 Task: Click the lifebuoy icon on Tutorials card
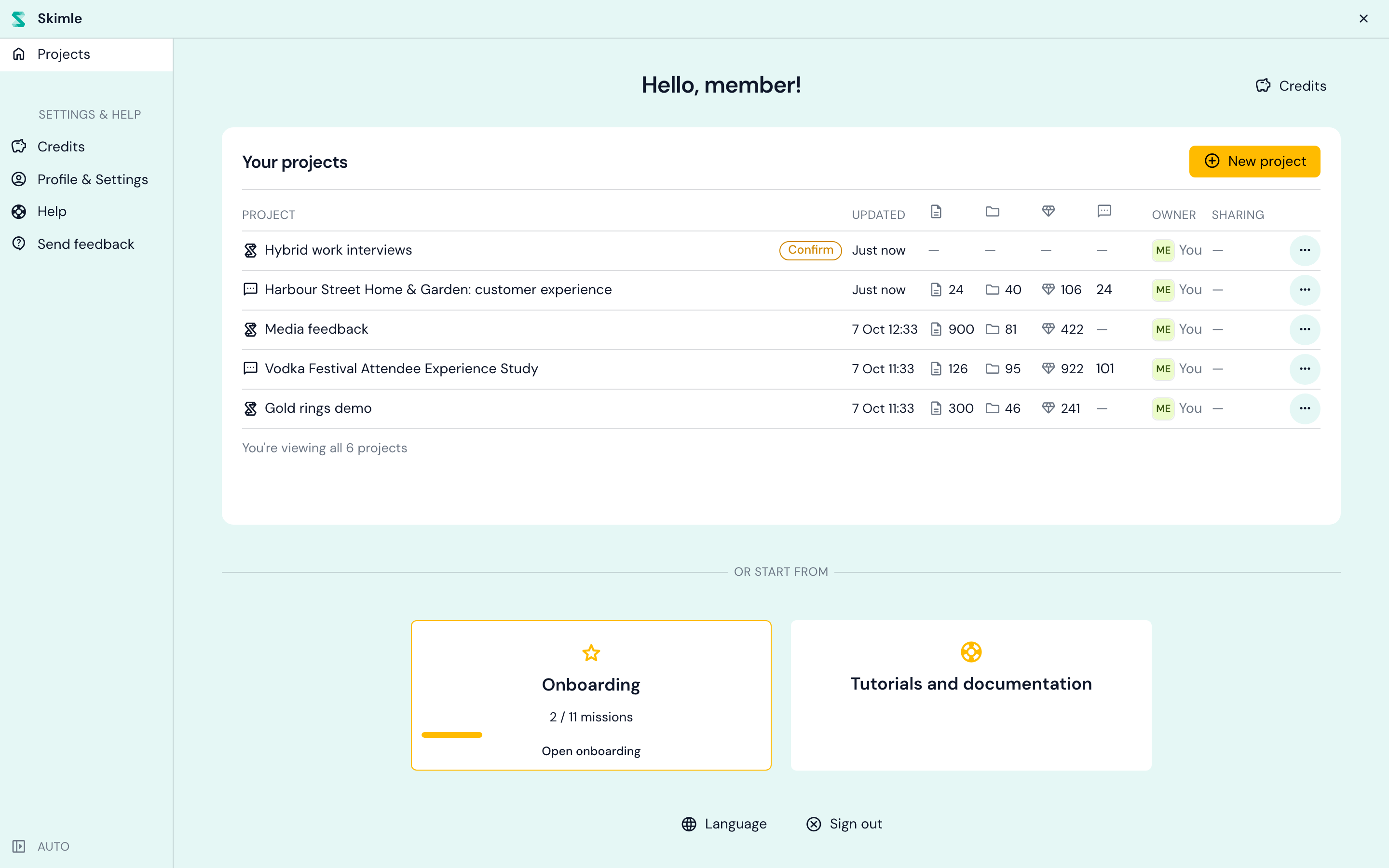pyautogui.click(x=971, y=652)
